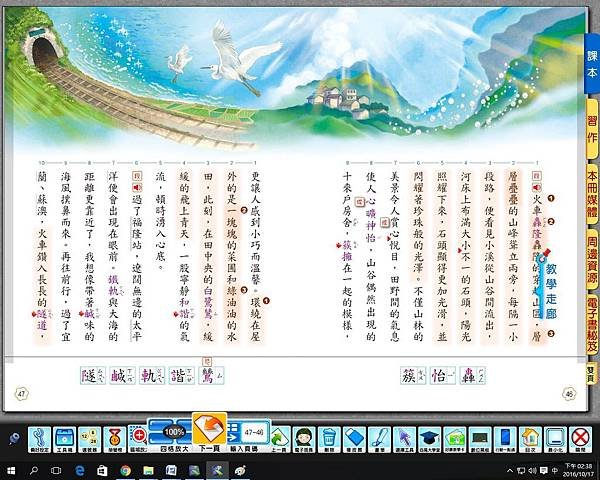
Task: Open the graduation cap classroom icon
Action: click(x=429, y=439)
